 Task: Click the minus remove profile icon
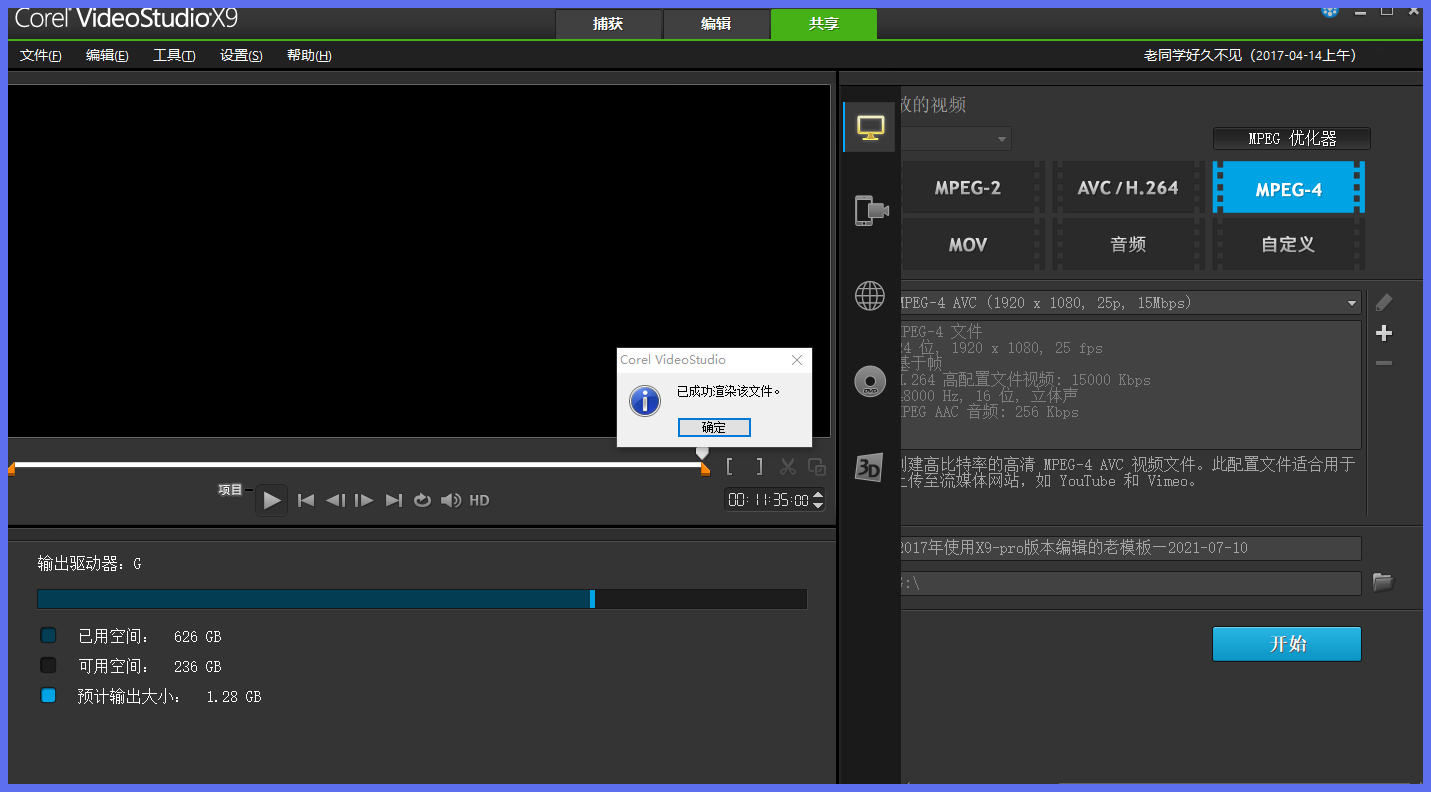point(1384,363)
